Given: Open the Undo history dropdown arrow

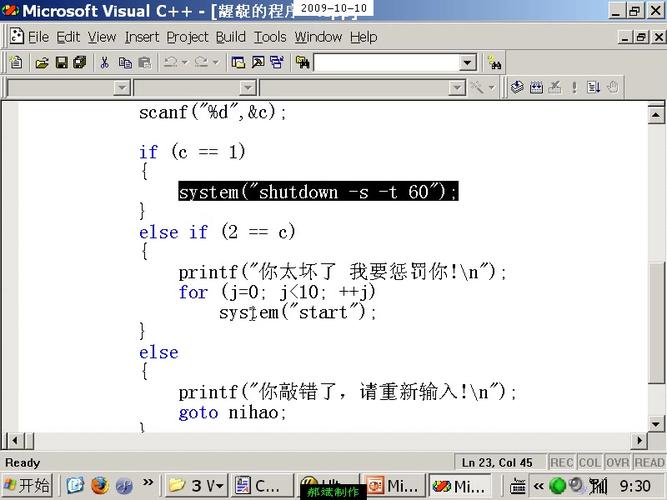Looking at the screenshot, I should [185, 63].
